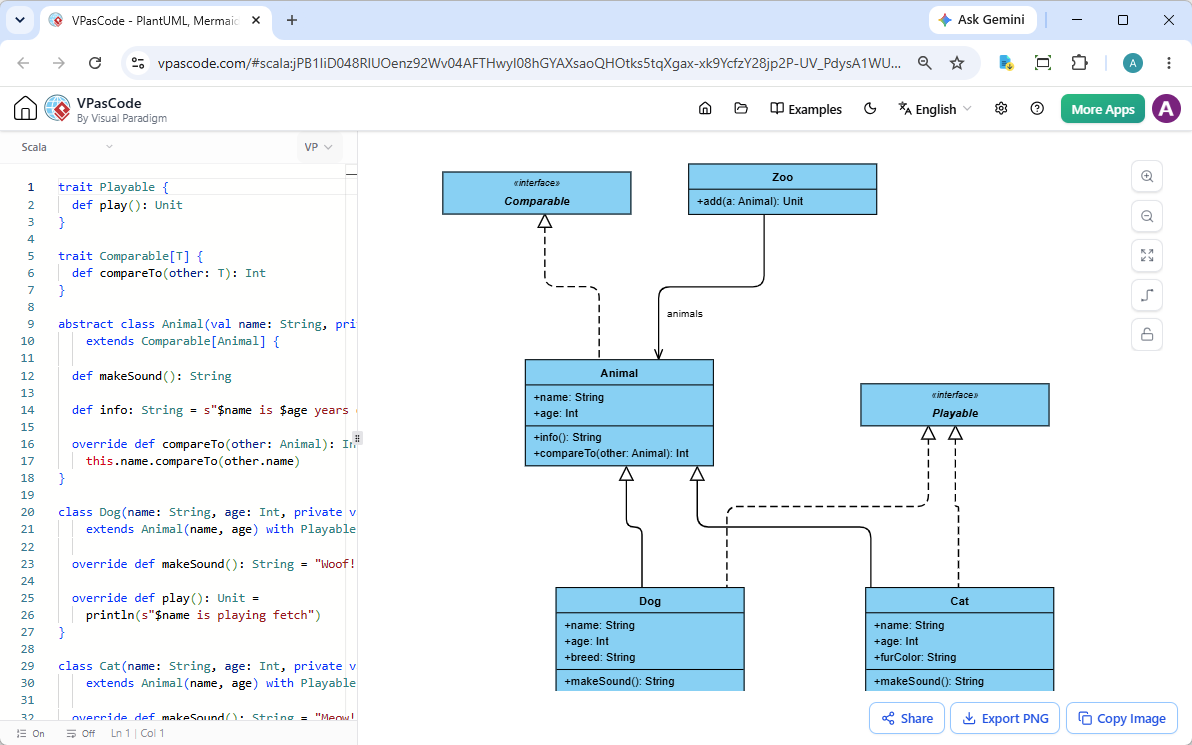Click the Ln 1 | Col 1 indicator
Viewport: 1192px width, 745px height.
click(138, 734)
